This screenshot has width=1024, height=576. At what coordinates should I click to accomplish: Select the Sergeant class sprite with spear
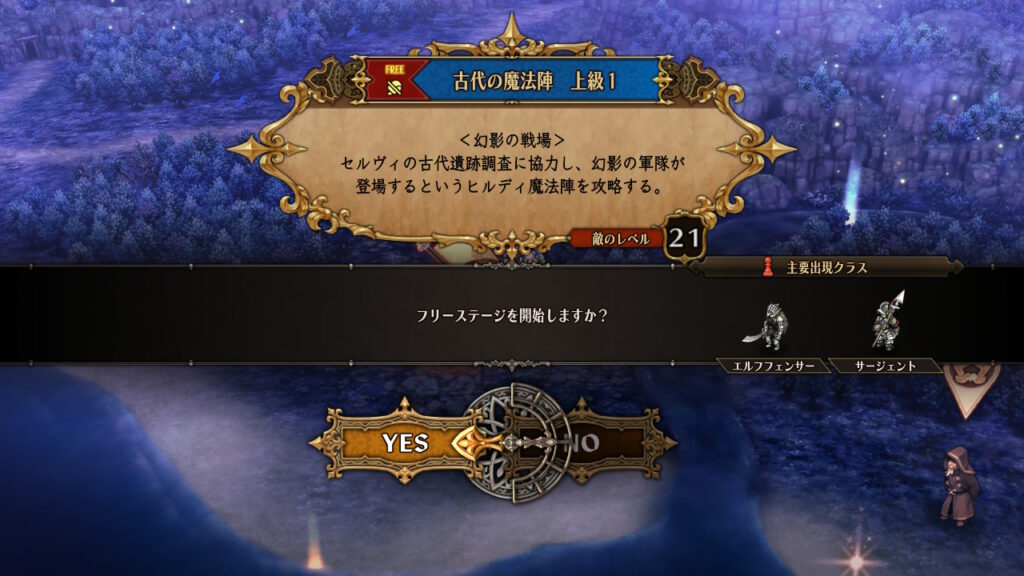tap(888, 321)
